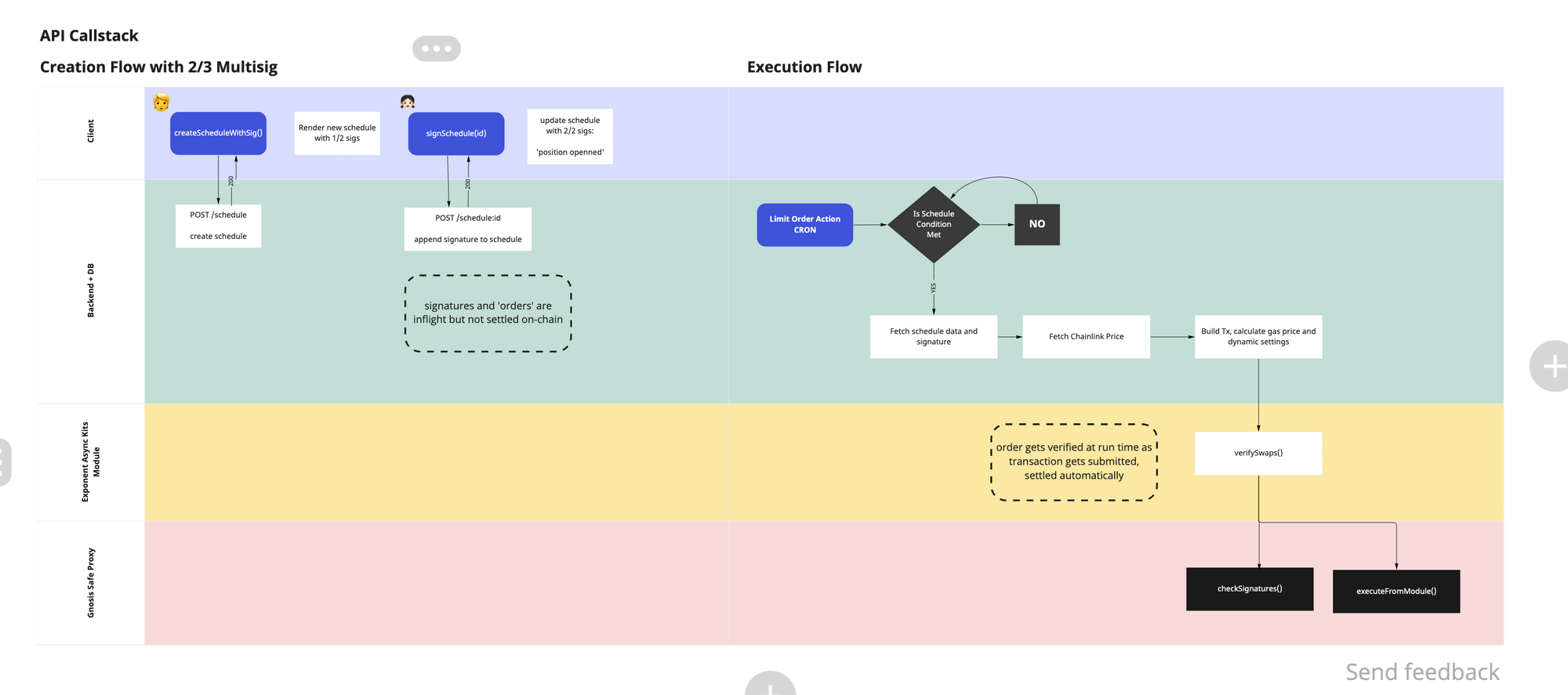The height and width of the screenshot is (695, 1568).
Task: Click the POST /schedule create schedule box
Action: coord(218,226)
